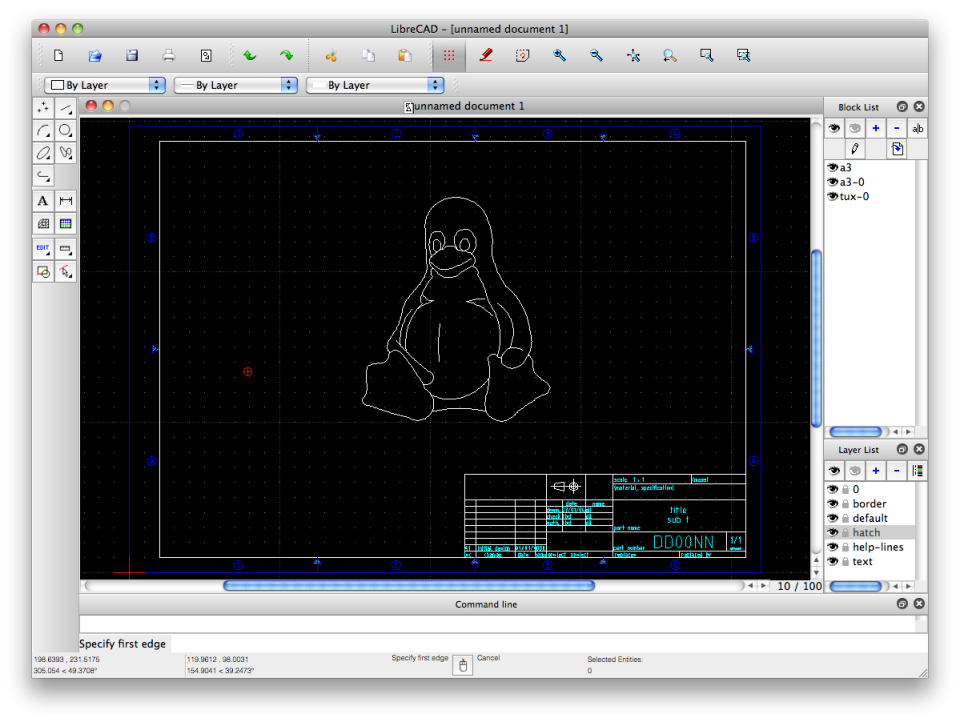Select the Ellipse drawing tool
Viewport: 960px width, 722px height.
point(42,153)
